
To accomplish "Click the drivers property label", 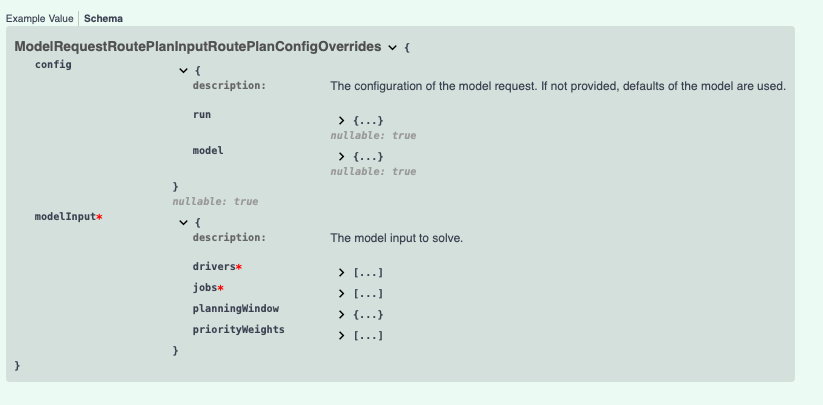I will pos(214,267).
